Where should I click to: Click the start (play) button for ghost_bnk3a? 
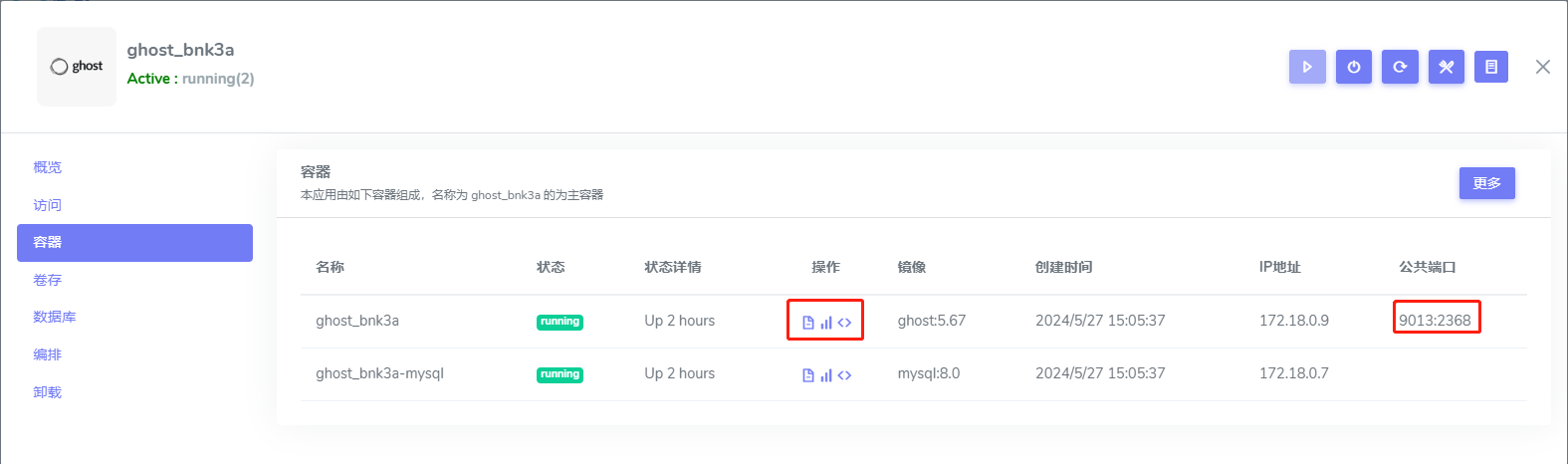point(1307,67)
